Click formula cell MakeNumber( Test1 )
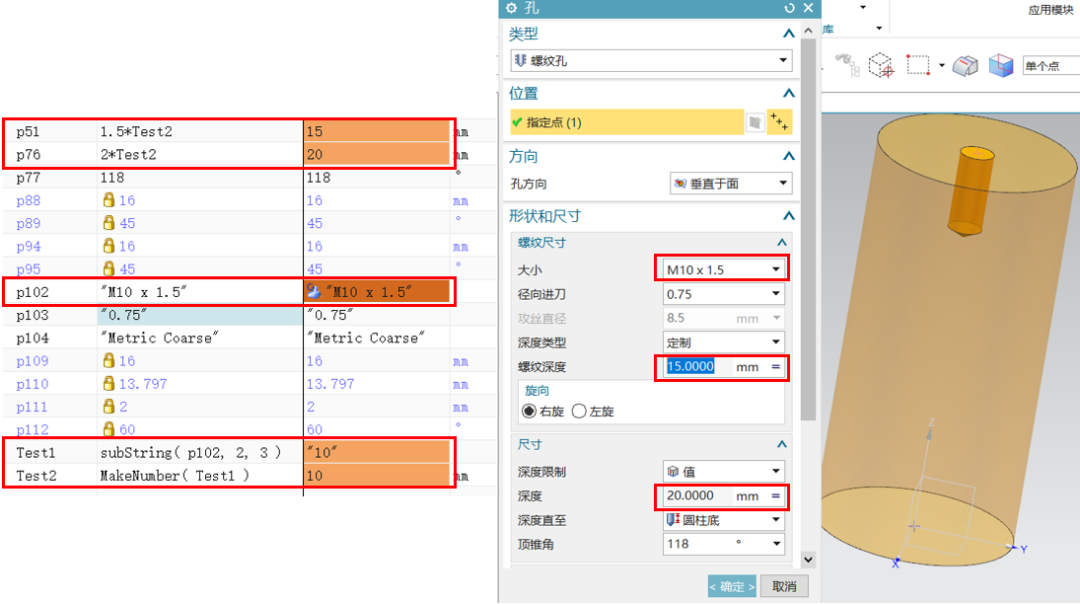The height and width of the screenshot is (604, 1080). point(200,475)
